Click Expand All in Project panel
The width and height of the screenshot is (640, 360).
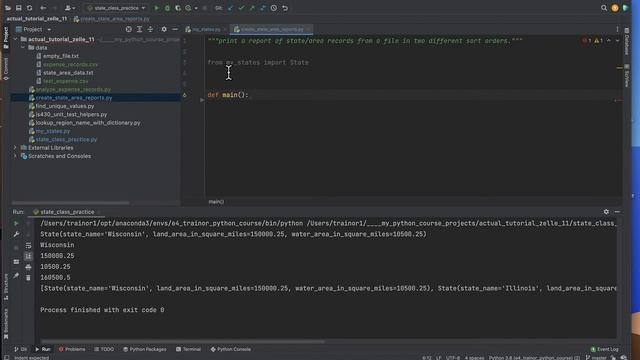tap(140, 29)
